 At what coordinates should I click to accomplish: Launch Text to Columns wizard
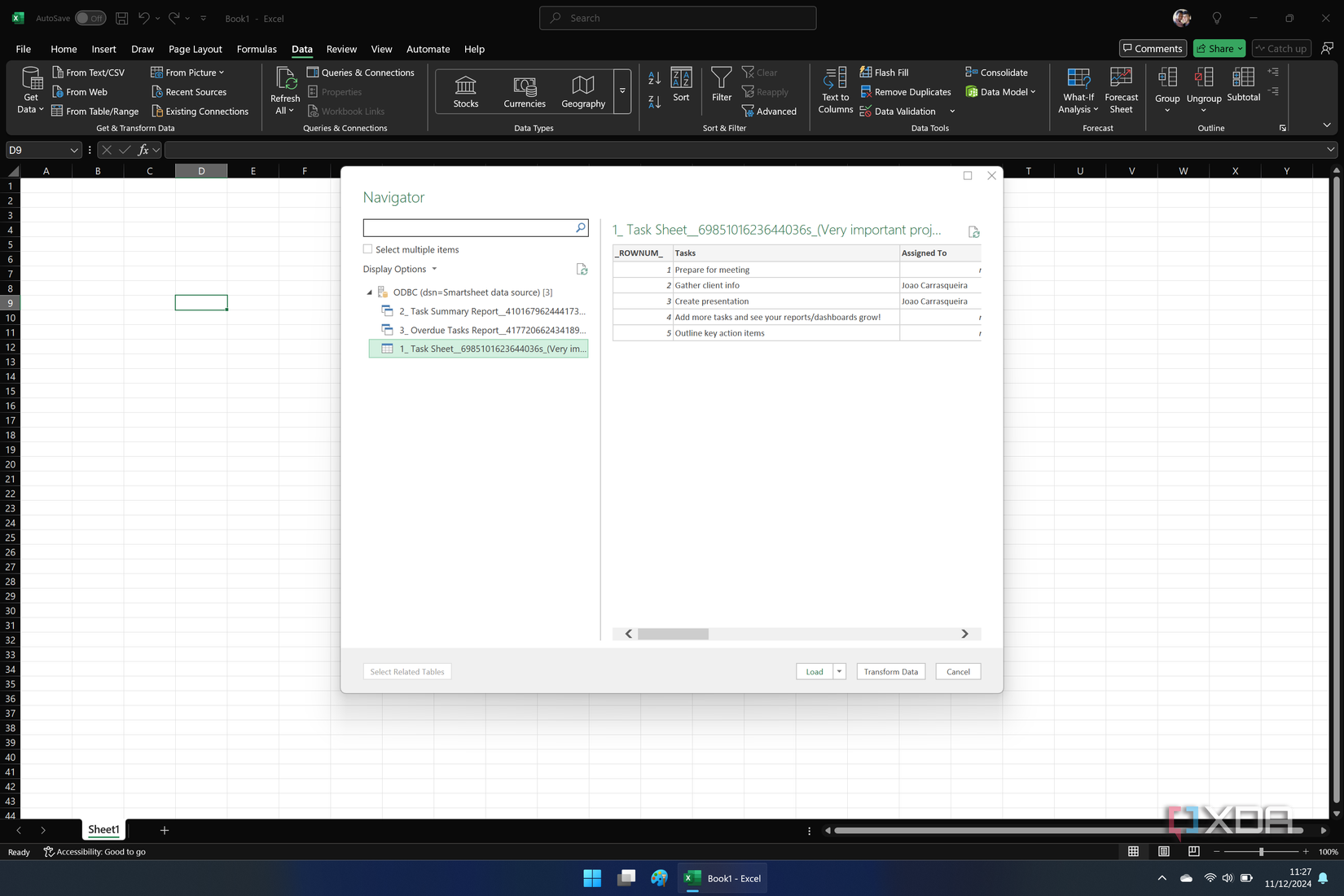point(834,91)
